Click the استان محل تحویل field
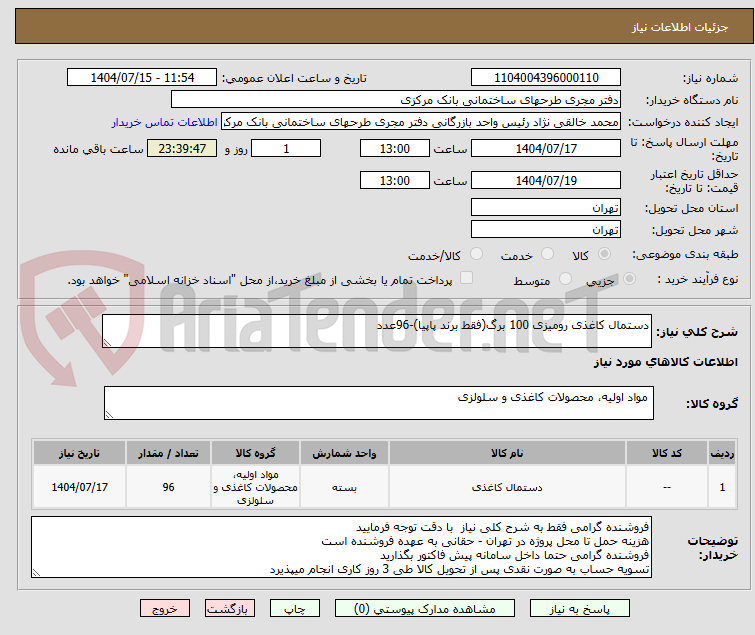The height and width of the screenshot is (635, 755). 546,207
